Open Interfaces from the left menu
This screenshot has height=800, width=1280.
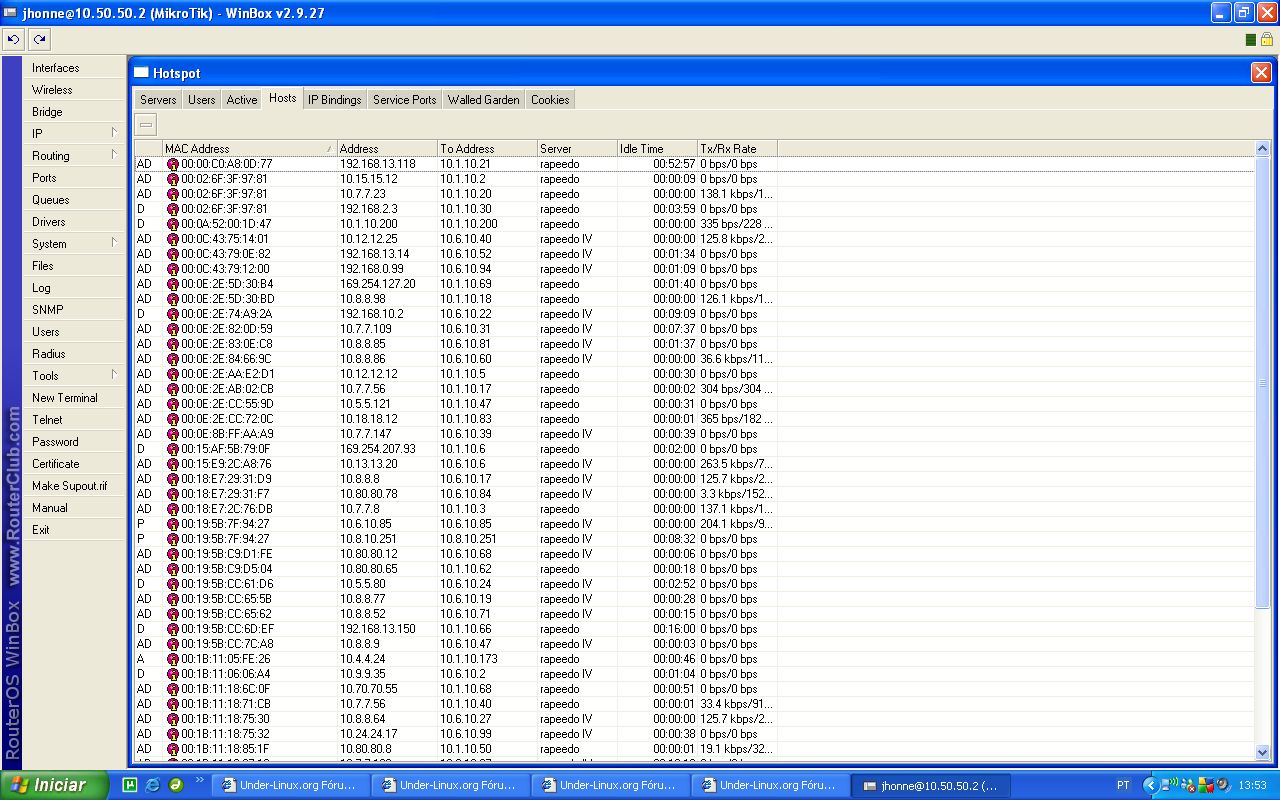[x=75, y=68]
